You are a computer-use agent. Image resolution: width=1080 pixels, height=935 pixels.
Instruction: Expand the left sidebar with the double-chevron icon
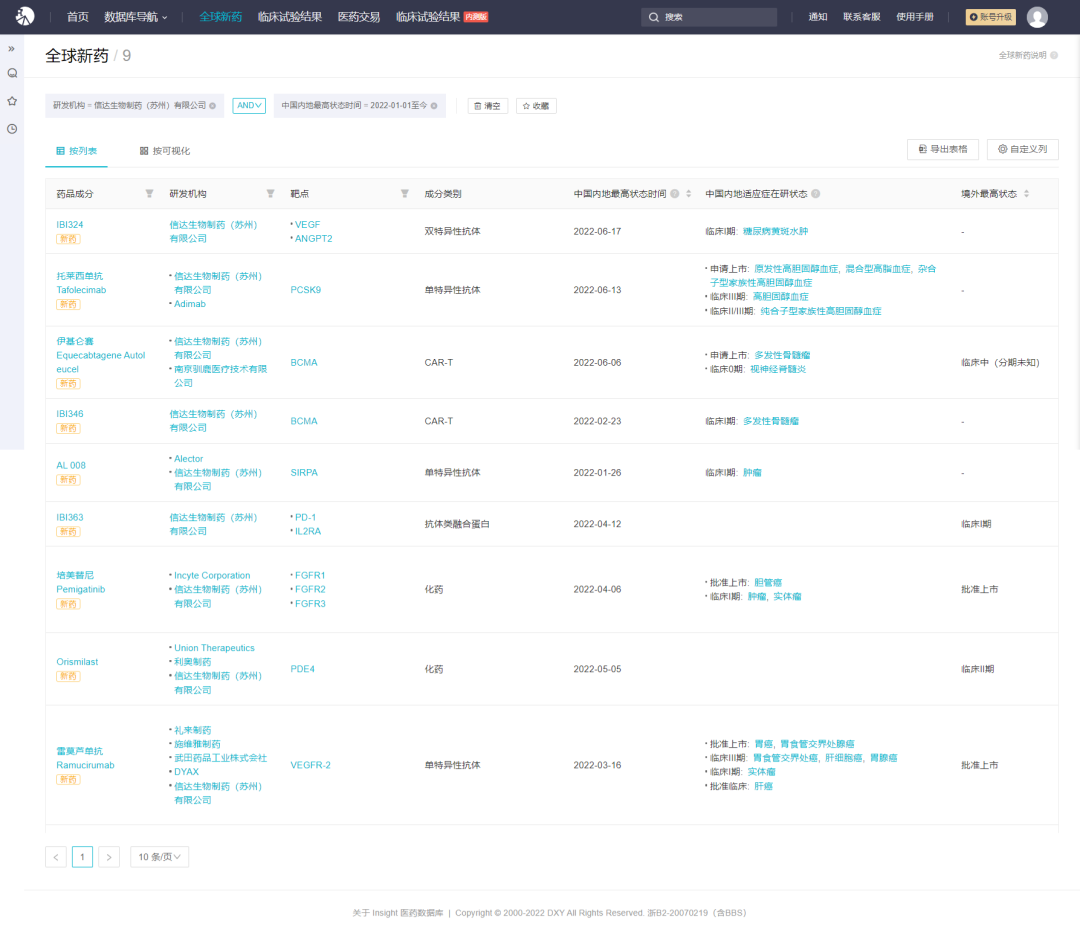12,49
